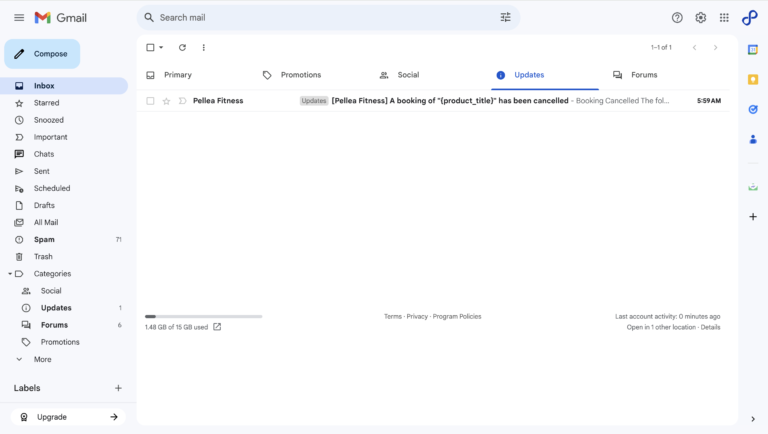Create new label with plus icon
This screenshot has height=434, width=768.
point(118,388)
